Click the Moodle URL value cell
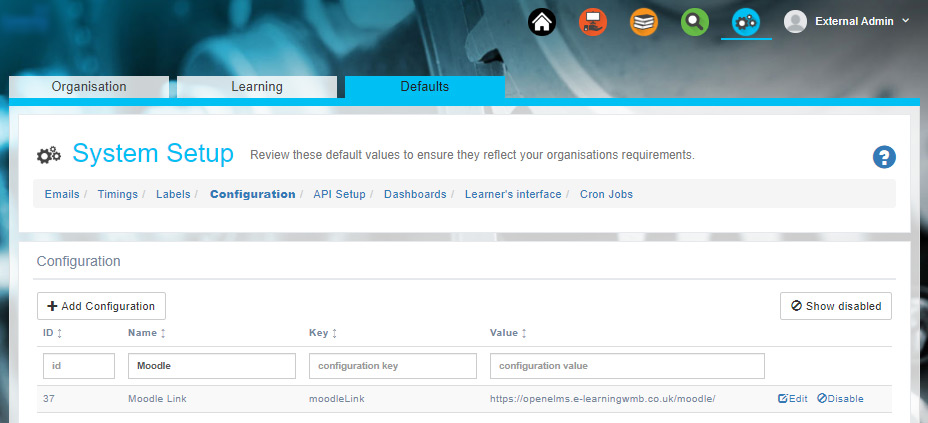Viewport: 928px width, 423px height. (x=603, y=399)
